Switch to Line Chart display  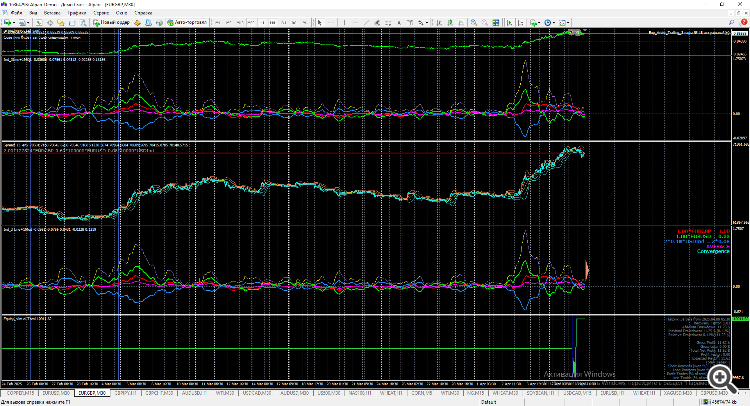click(462, 22)
